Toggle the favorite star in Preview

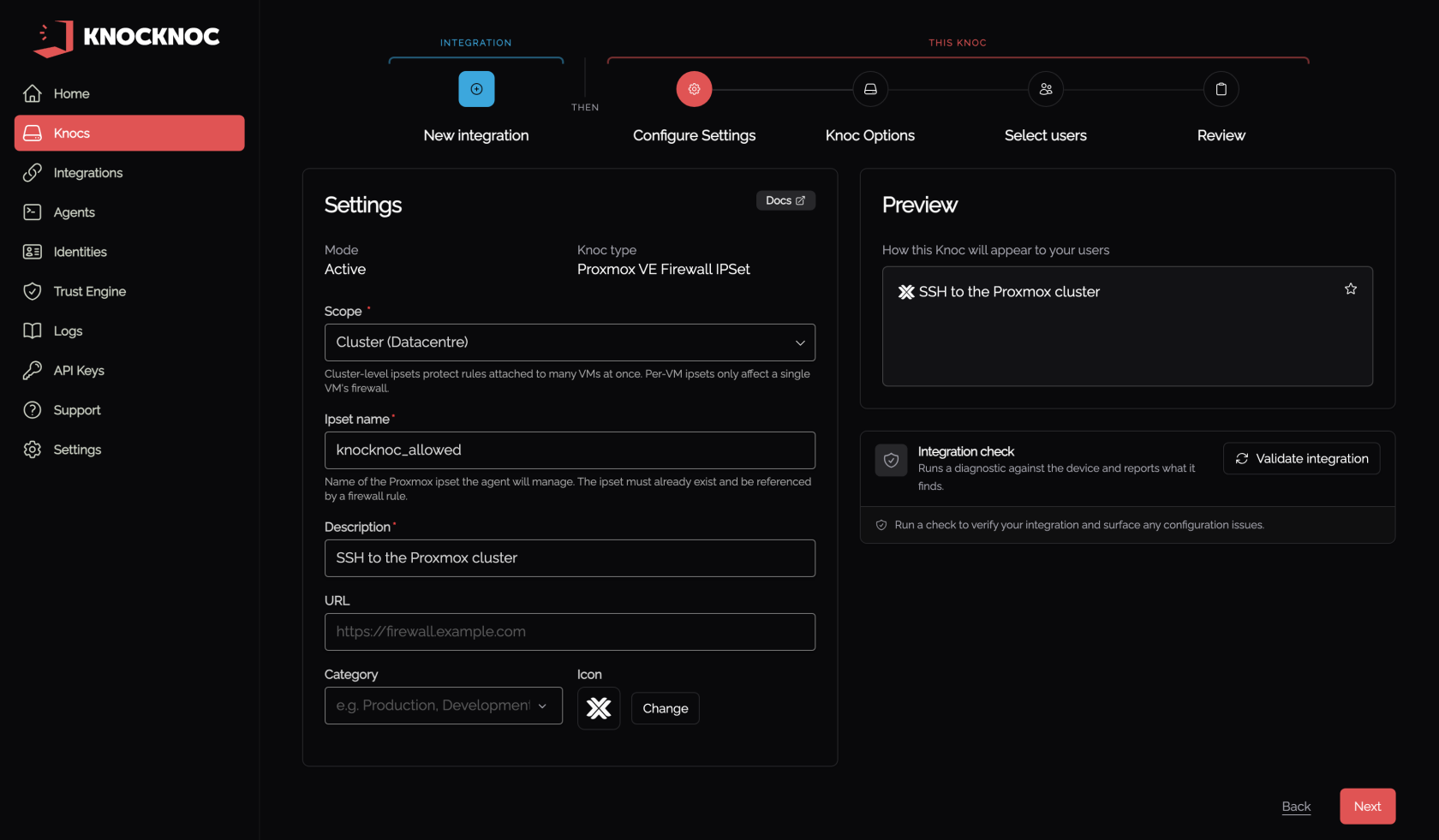click(x=1351, y=289)
